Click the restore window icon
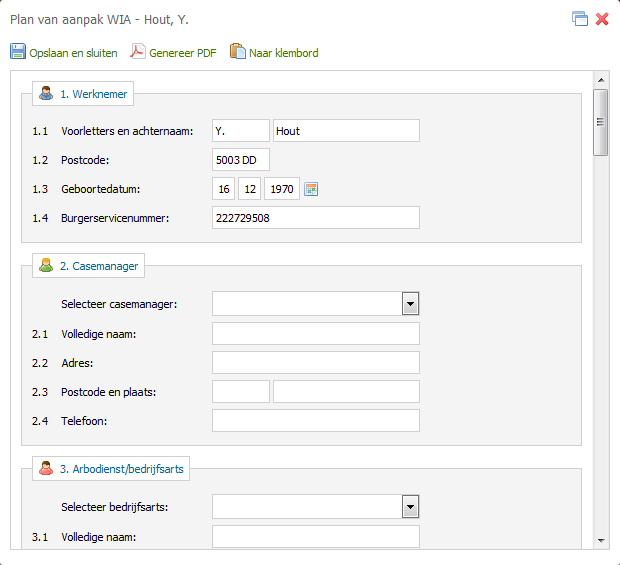Screen dimensions: 620x565 pos(580,19)
